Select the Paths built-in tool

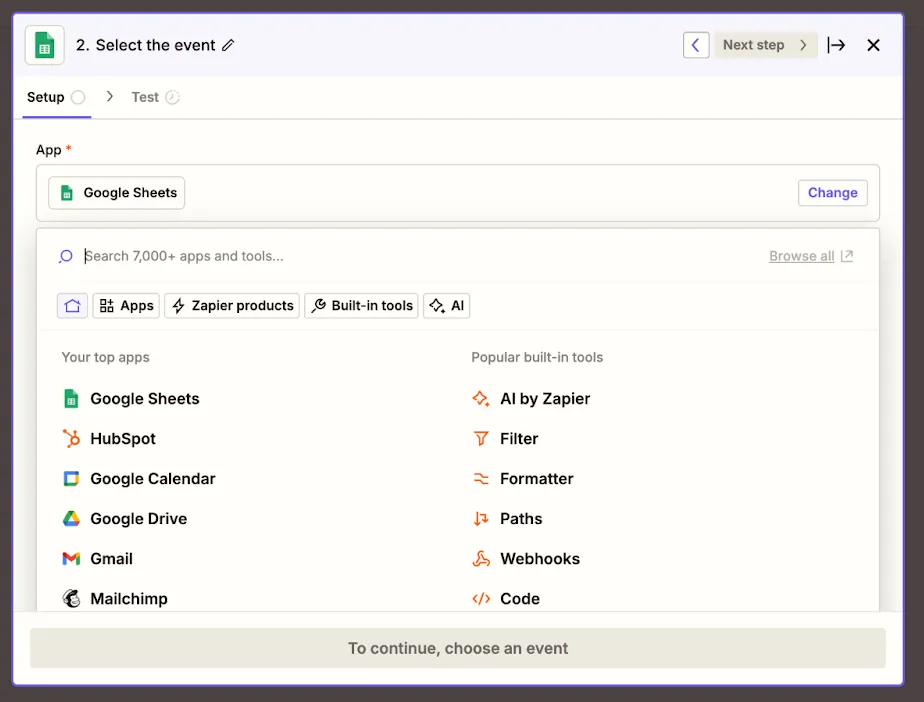pos(521,519)
